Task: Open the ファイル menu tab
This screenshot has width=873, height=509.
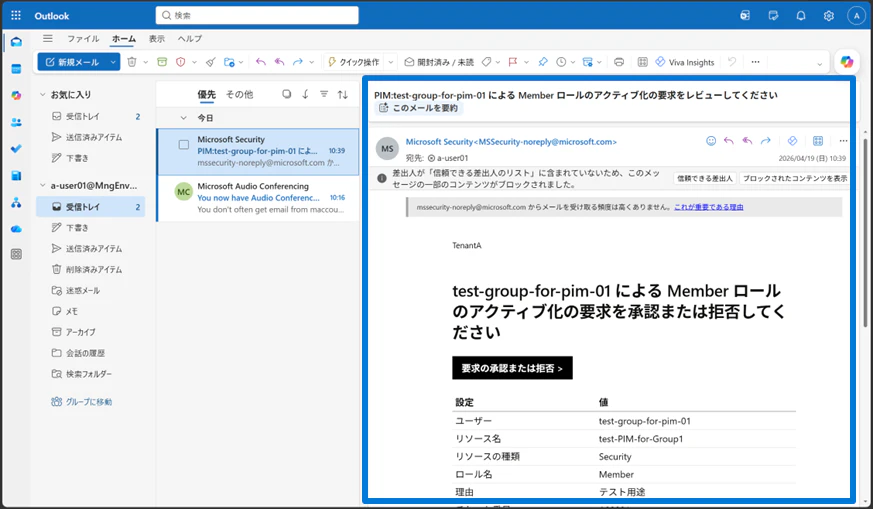Action: coord(84,38)
